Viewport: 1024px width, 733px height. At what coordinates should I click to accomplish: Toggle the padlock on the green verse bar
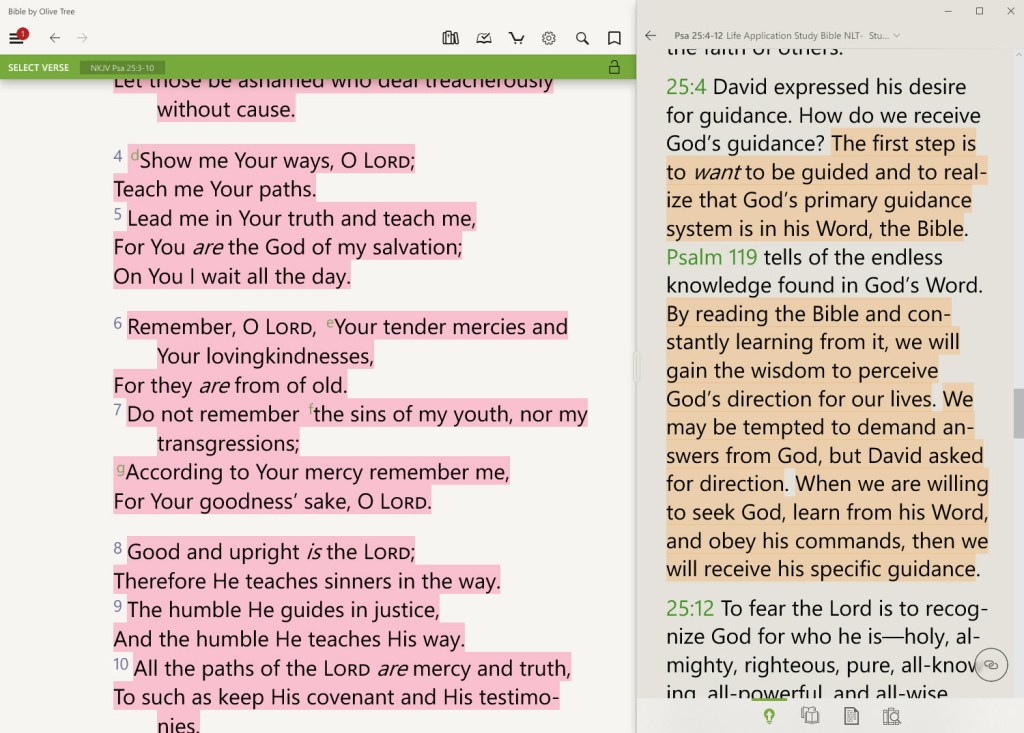pyautogui.click(x=615, y=67)
